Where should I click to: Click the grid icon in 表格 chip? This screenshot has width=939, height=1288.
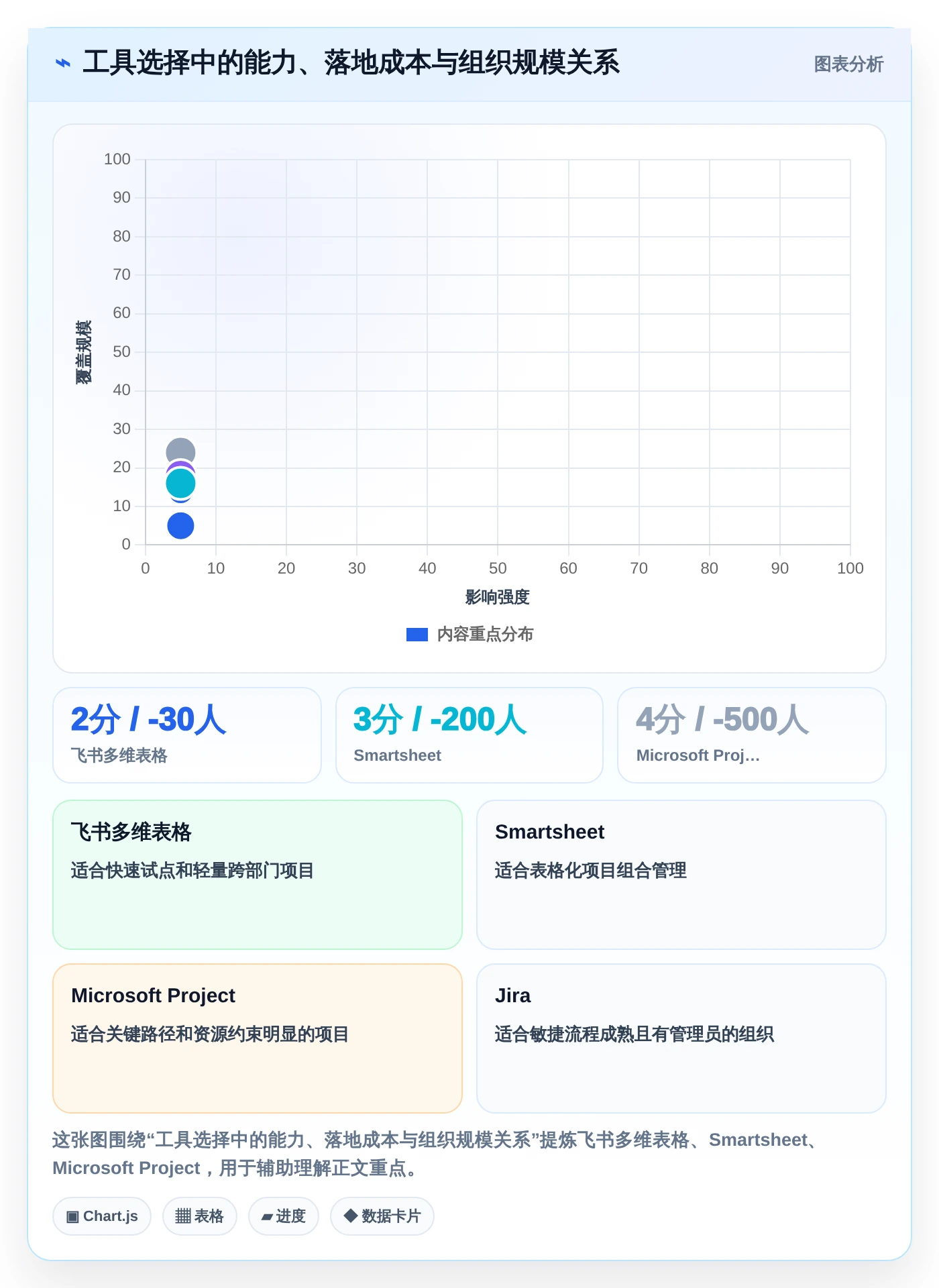point(183,1216)
